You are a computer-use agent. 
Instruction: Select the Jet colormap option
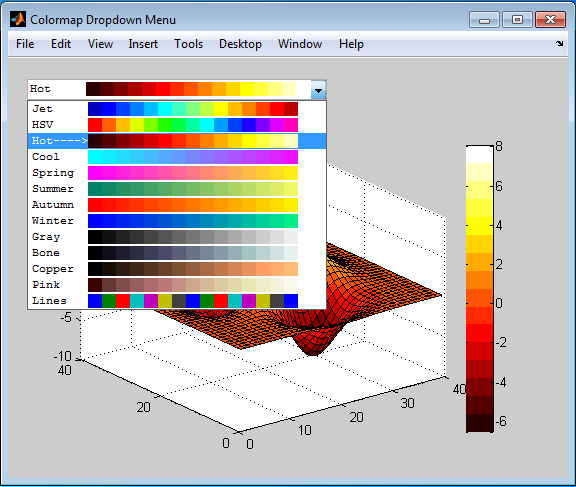[177, 109]
